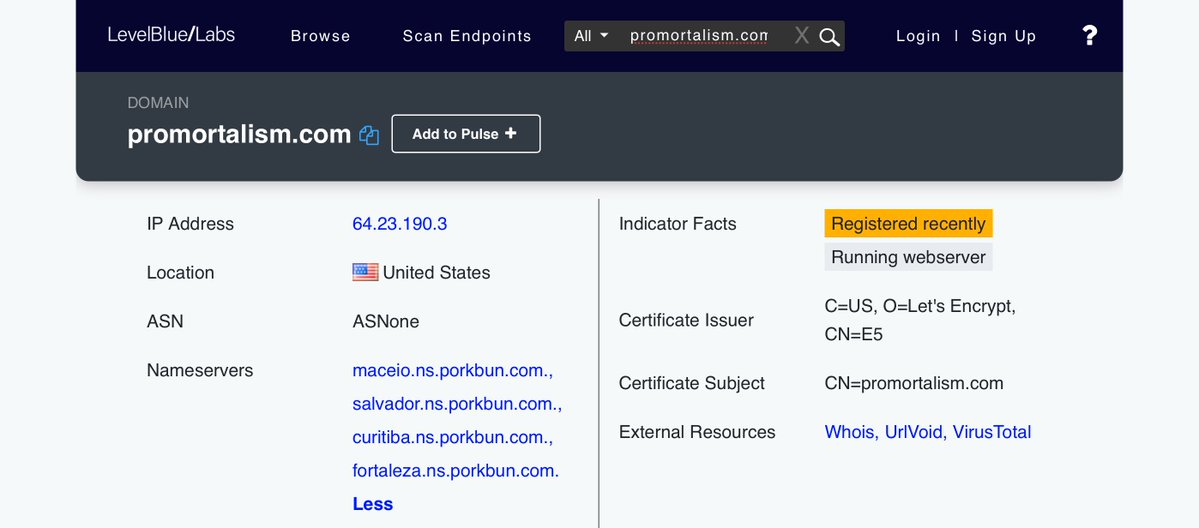Open the All search type dropdown
1199x528 pixels.
click(591, 36)
